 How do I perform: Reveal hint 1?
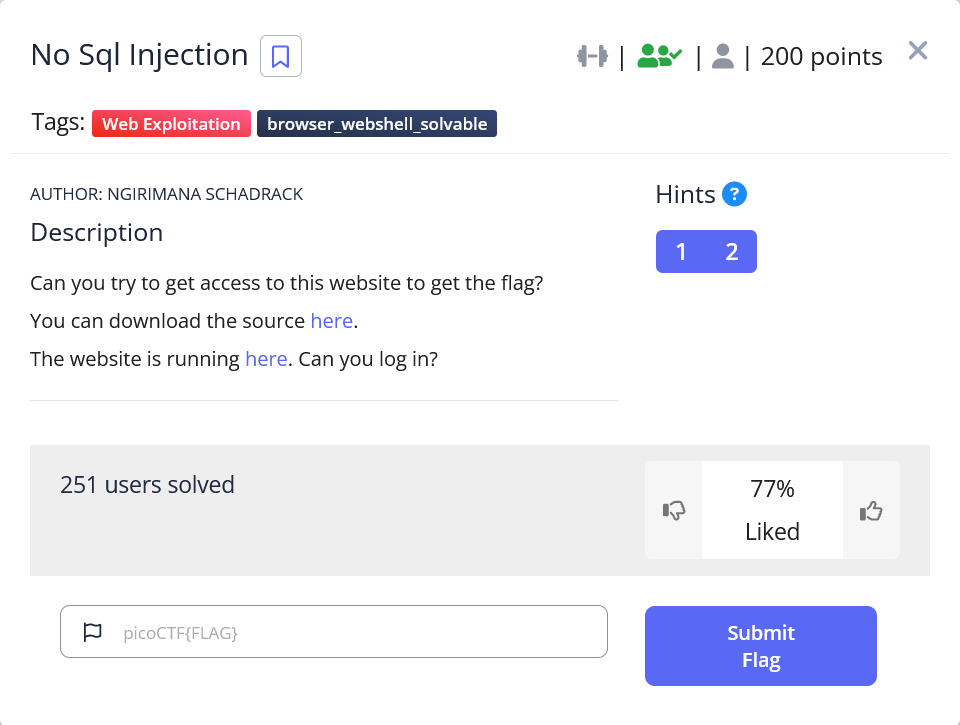[681, 252]
